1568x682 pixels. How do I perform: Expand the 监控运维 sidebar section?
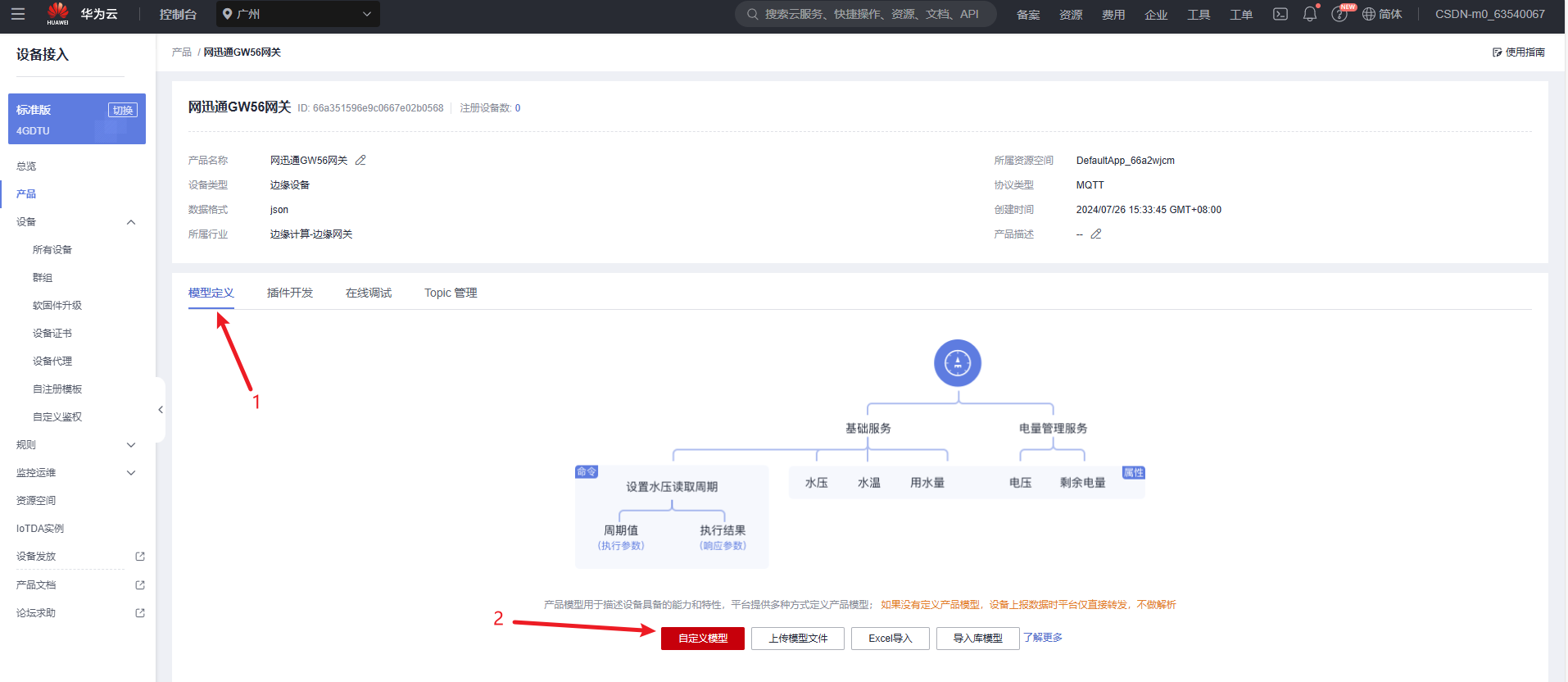pyautogui.click(x=131, y=473)
